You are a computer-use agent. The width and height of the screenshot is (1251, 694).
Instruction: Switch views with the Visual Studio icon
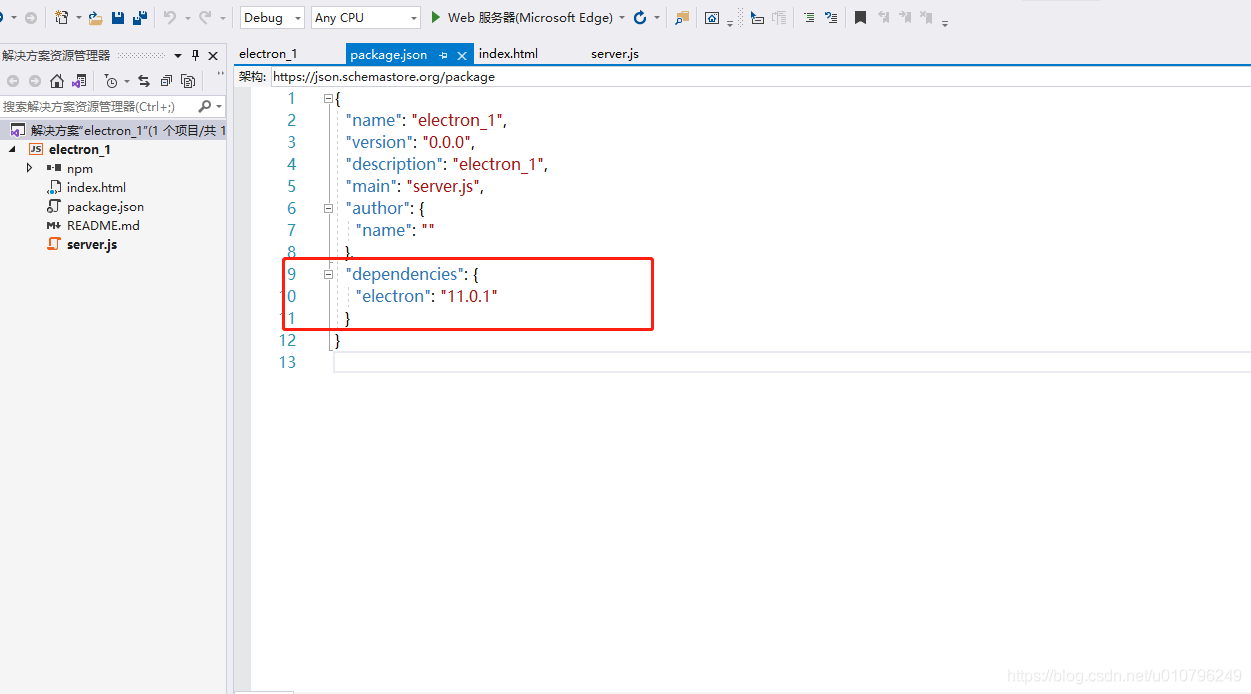click(79, 81)
